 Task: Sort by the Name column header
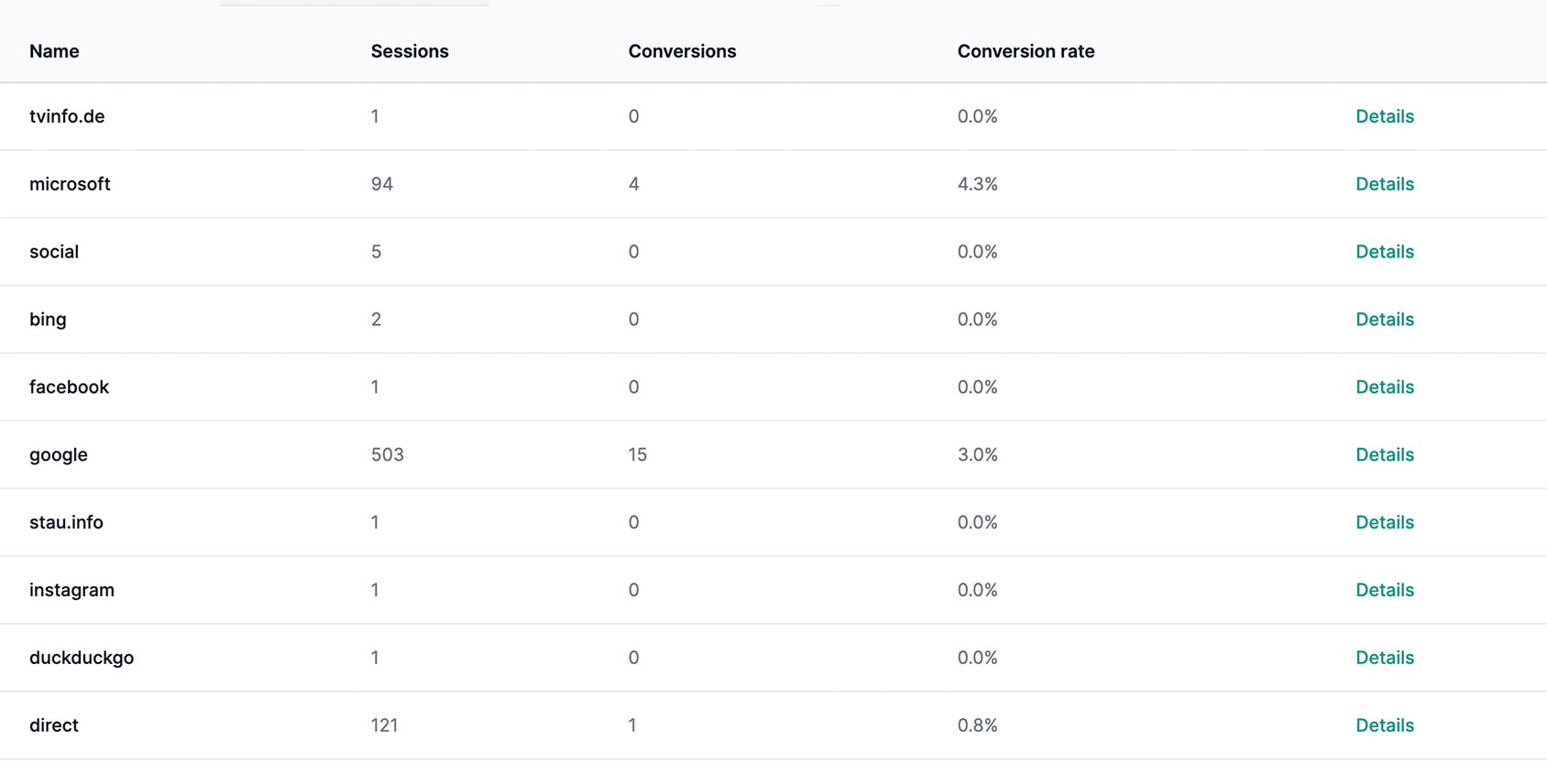point(54,51)
